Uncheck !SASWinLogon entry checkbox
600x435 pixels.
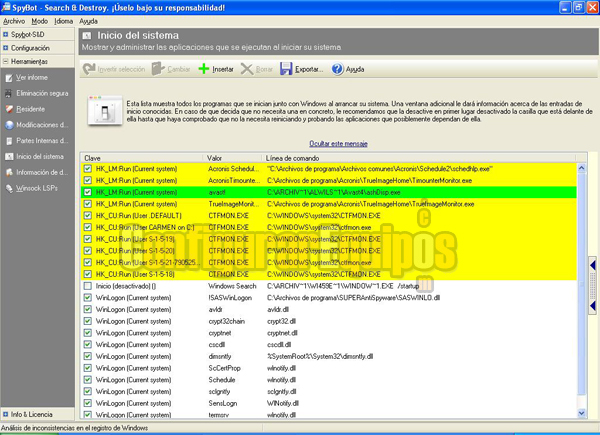[x=88, y=298]
